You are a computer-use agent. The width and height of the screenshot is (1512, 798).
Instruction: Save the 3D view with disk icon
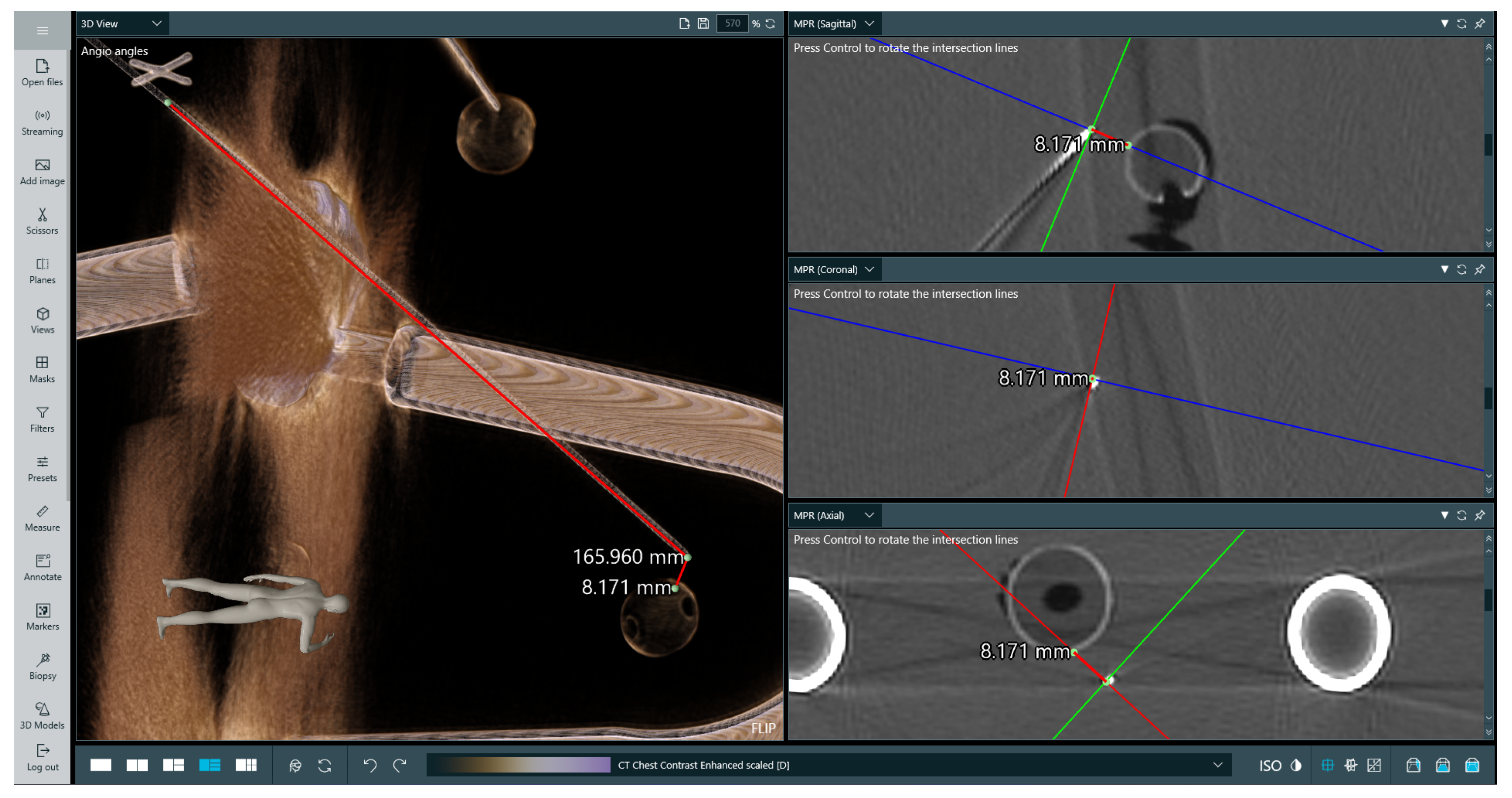click(703, 24)
